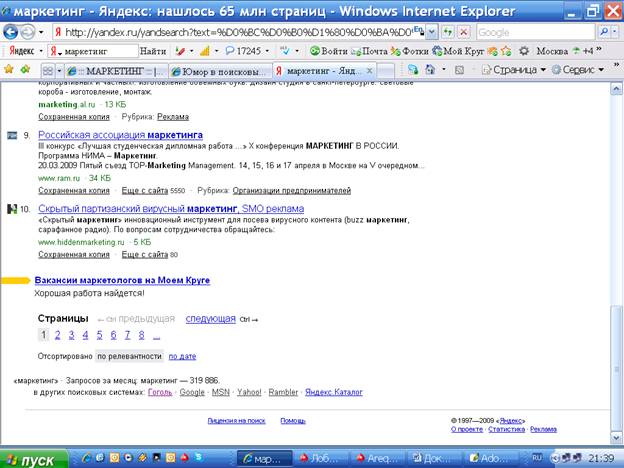Viewport: 624px width, 468px height.
Task: Click the browser Back arrow button
Action: click(x=12, y=31)
